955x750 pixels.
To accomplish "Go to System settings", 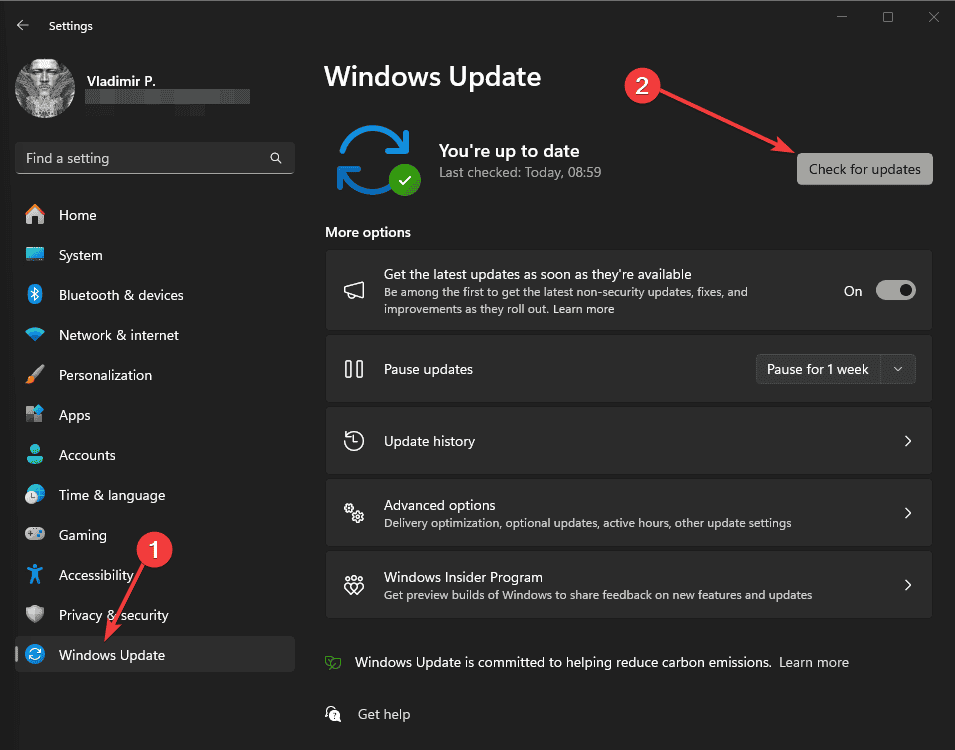I will [80, 255].
